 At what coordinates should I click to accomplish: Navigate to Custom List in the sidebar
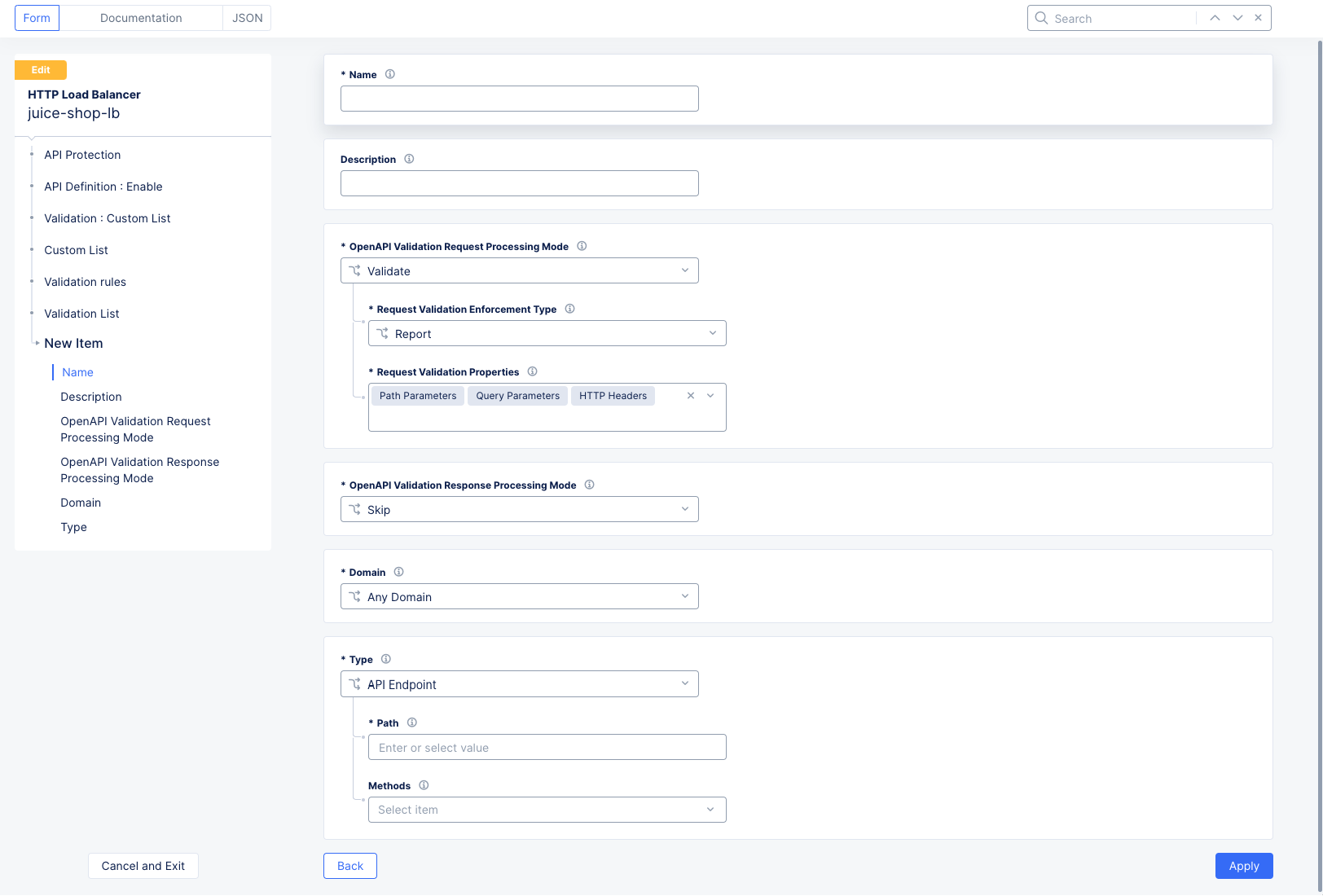[76, 250]
